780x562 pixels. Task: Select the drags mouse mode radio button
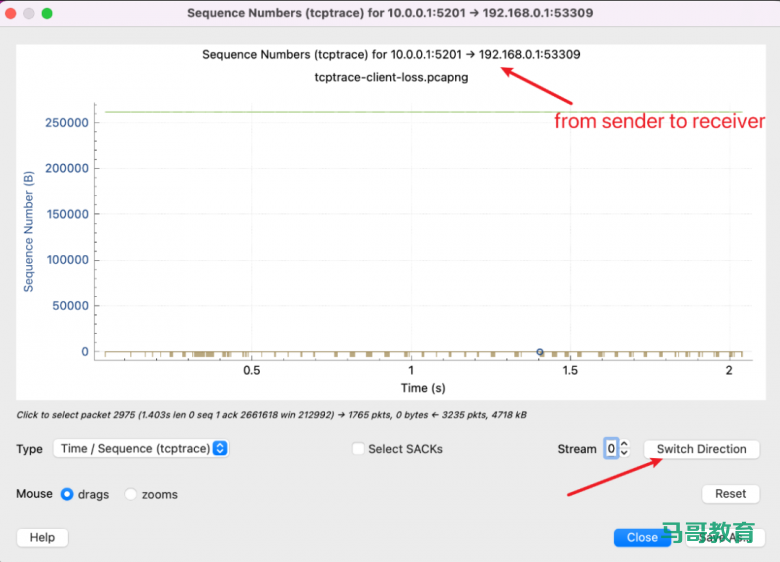tap(67, 494)
